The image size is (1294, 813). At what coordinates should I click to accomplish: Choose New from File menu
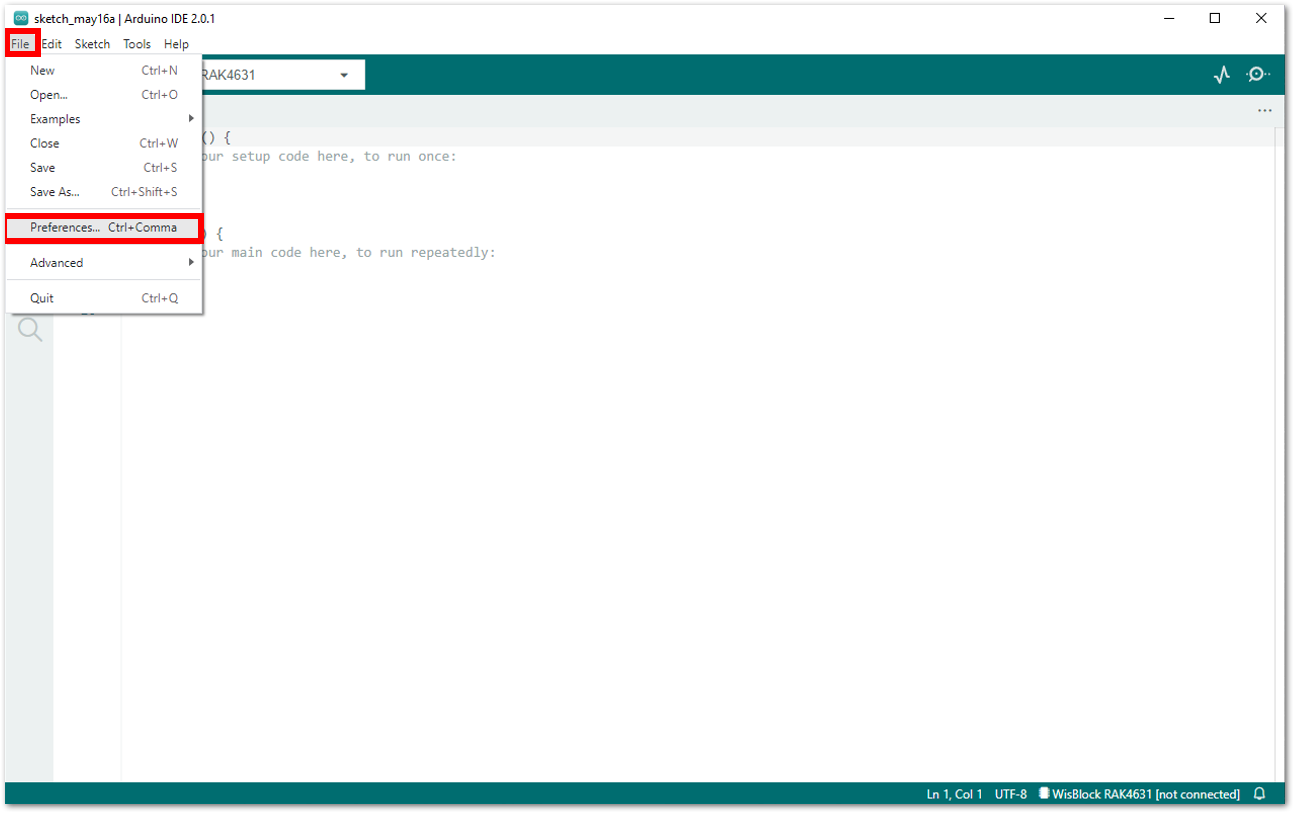tap(104, 71)
